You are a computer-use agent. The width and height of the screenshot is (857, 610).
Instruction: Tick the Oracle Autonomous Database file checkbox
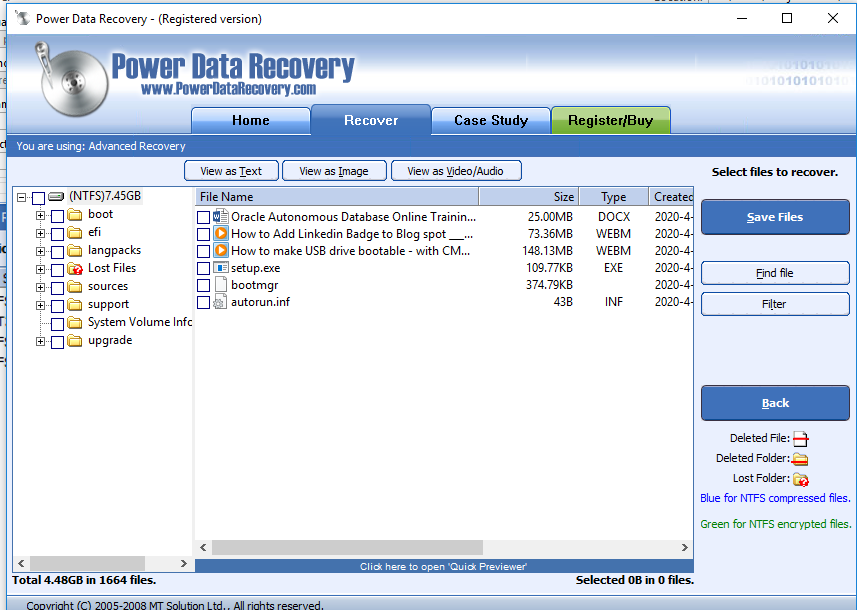click(203, 218)
